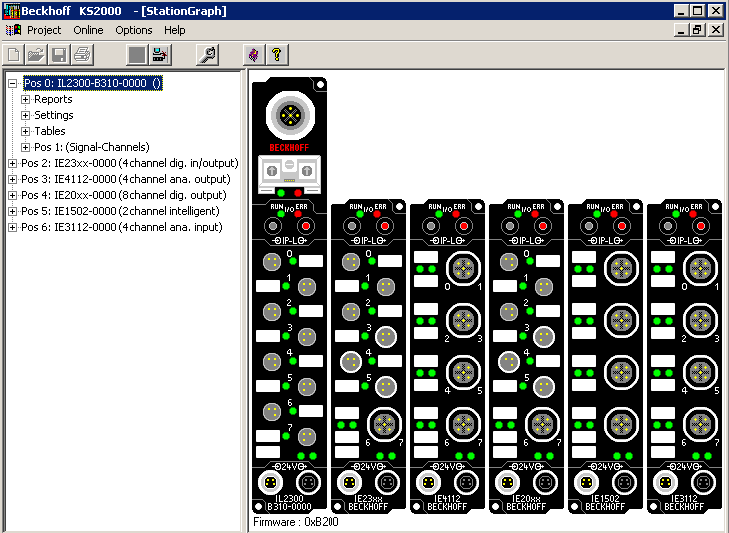Select the Tables tree item
The width and height of the screenshot is (729, 533).
click(50, 131)
